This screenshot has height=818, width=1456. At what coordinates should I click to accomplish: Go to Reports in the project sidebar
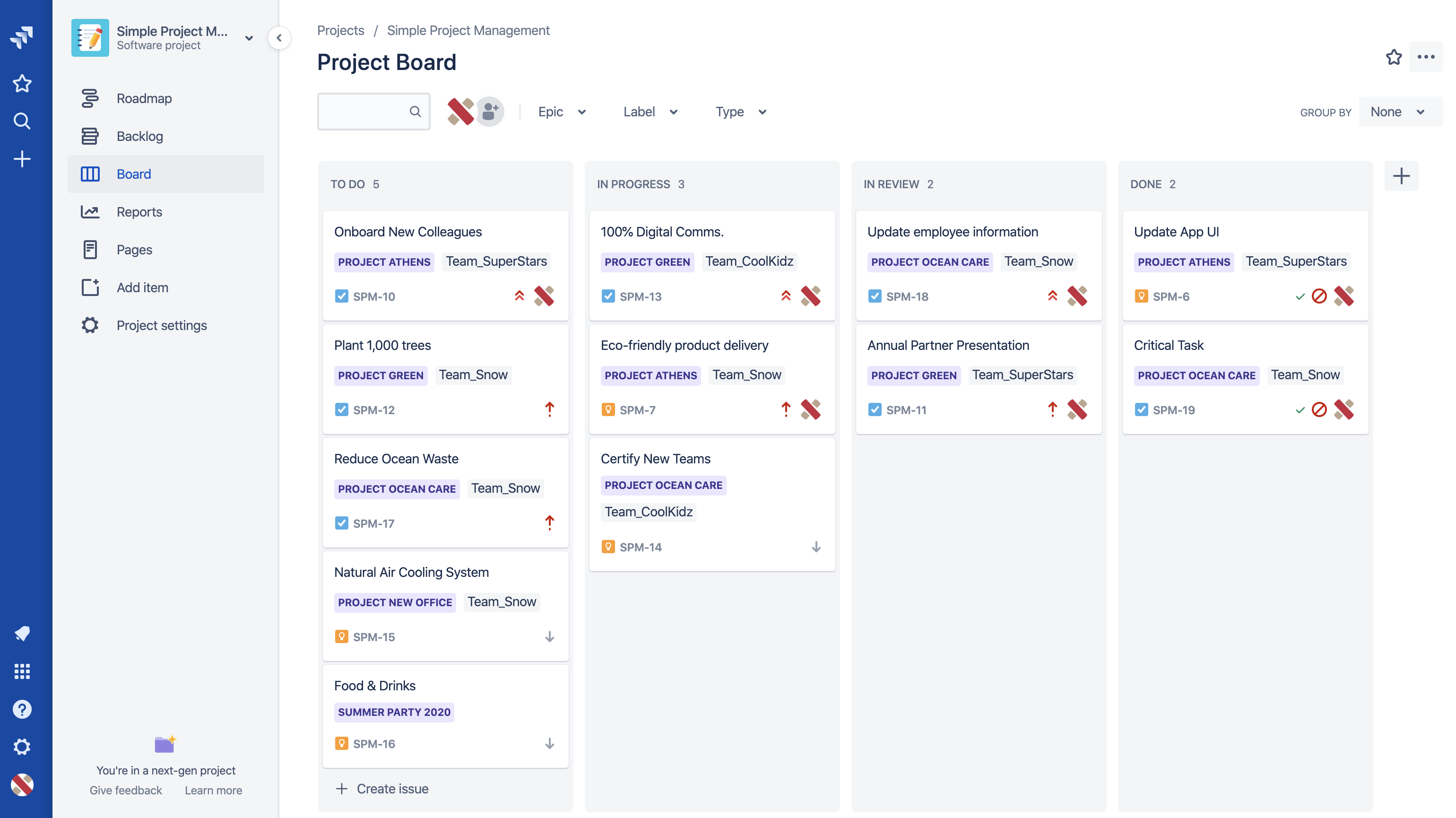[x=139, y=212]
